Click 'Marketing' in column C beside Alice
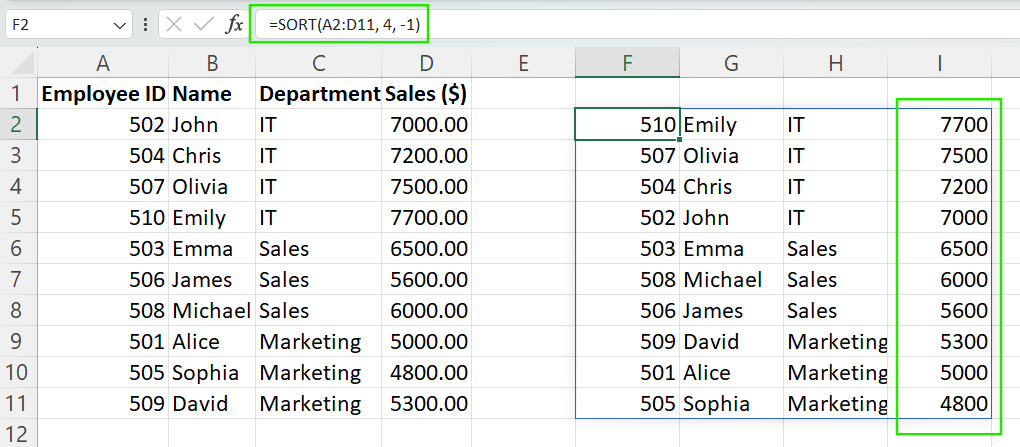This screenshot has height=447, width=1020. click(x=319, y=342)
